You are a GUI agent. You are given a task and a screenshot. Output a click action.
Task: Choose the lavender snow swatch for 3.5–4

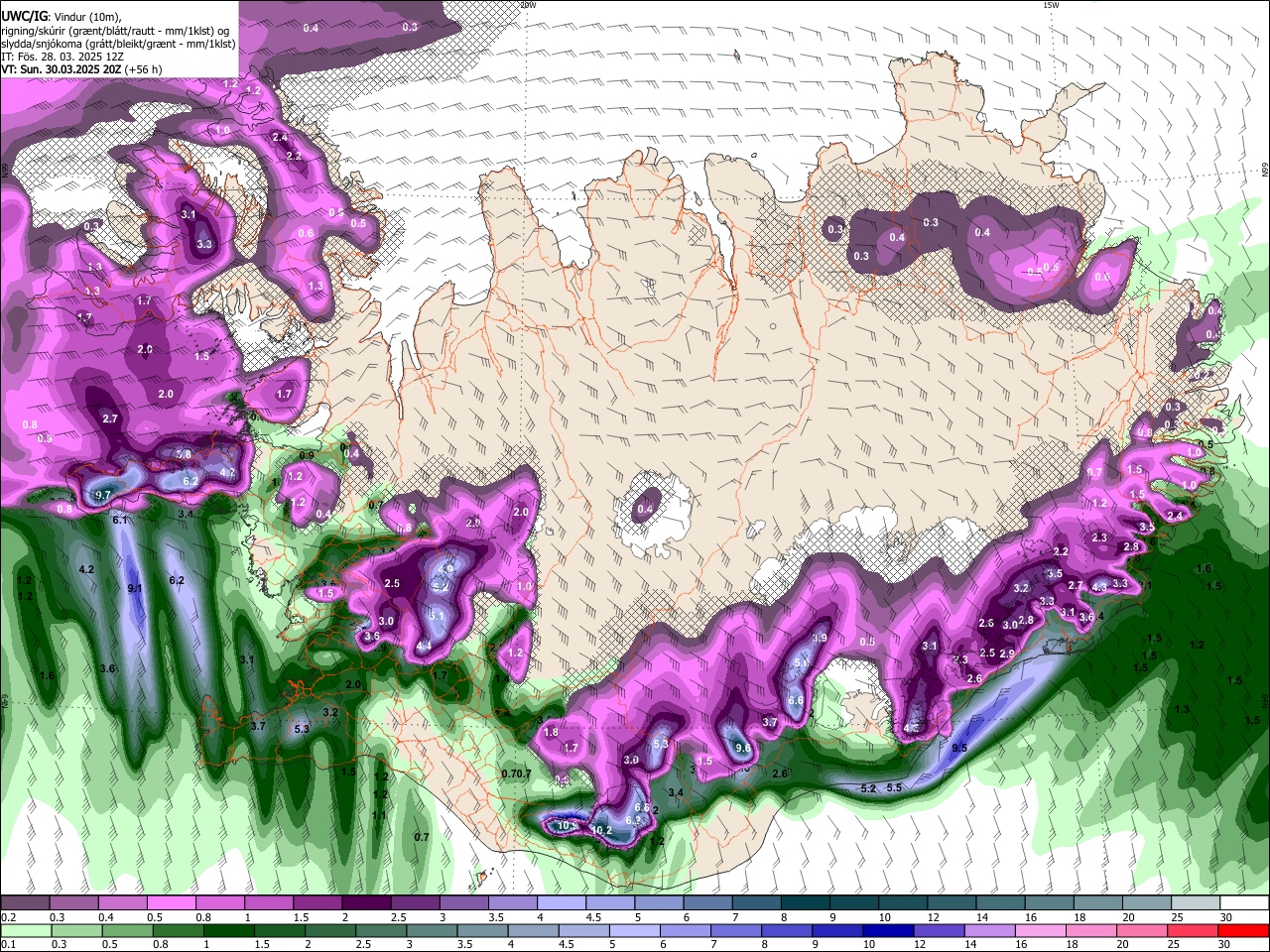point(512,902)
